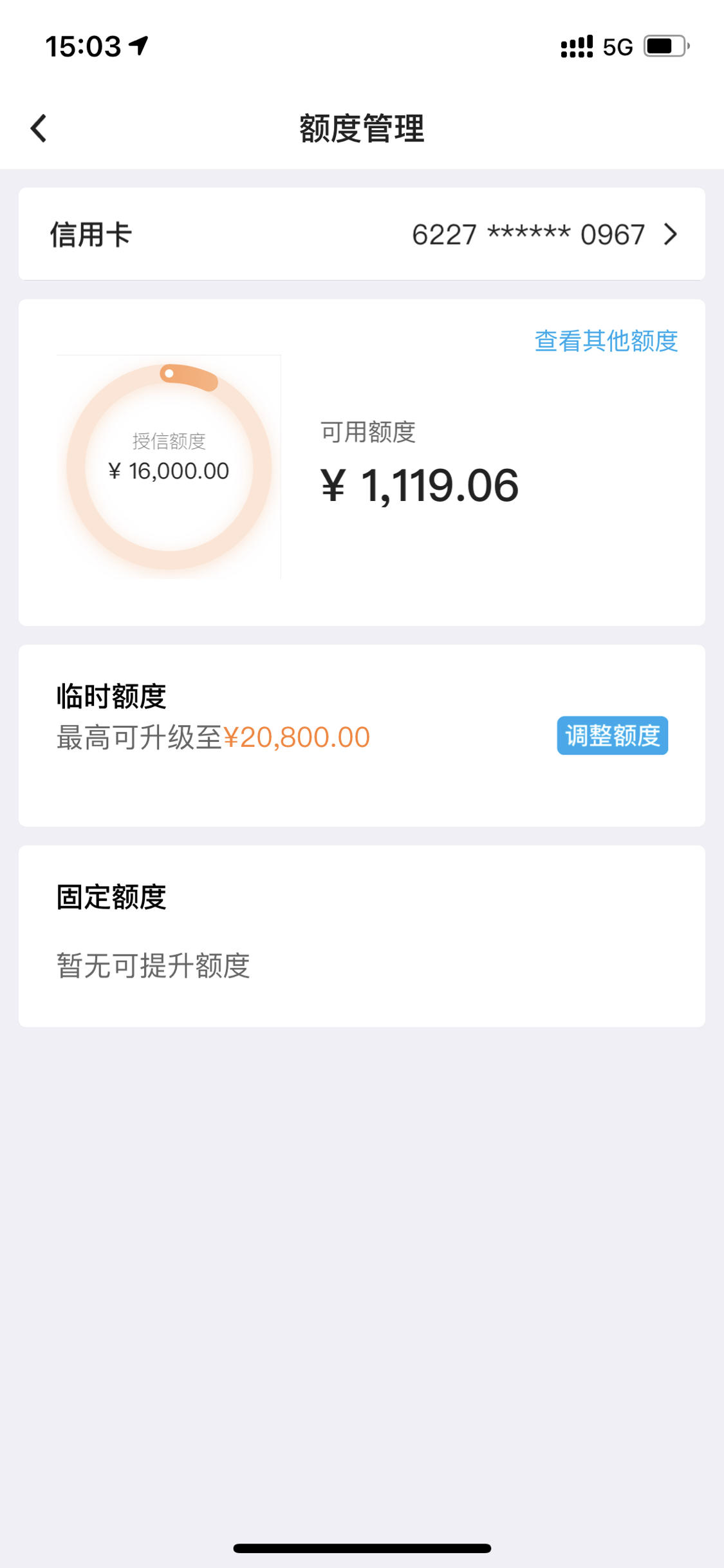Tap the 可用额度 amount ¥1,119.06
Screen dimensions: 724x1568
coord(420,486)
